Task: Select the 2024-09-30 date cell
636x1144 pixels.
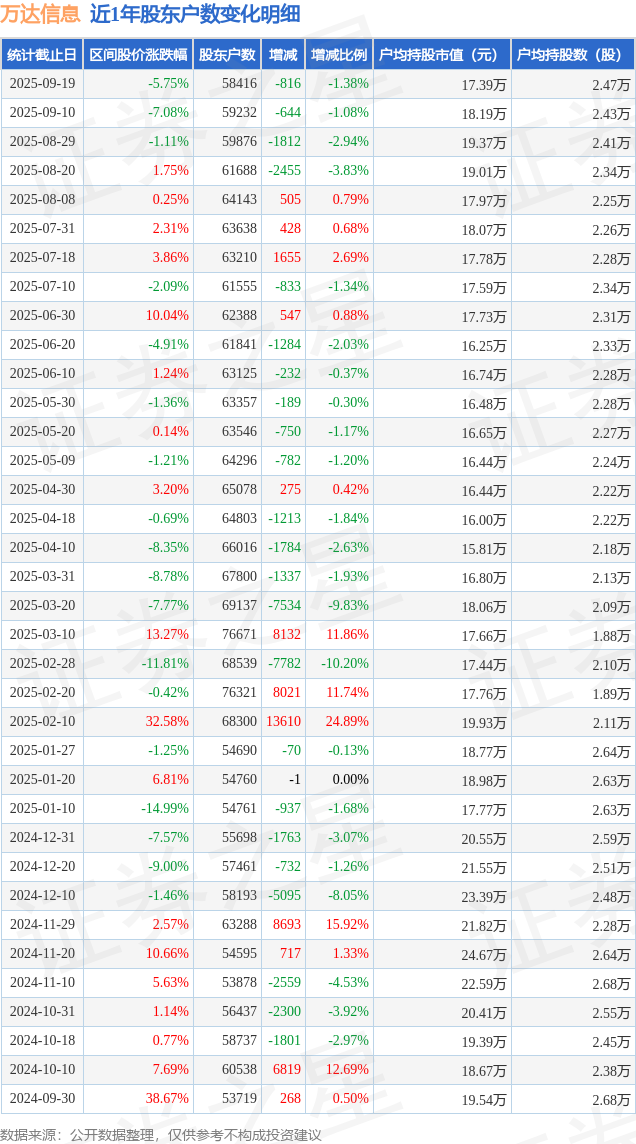Action: point(42,1099)
